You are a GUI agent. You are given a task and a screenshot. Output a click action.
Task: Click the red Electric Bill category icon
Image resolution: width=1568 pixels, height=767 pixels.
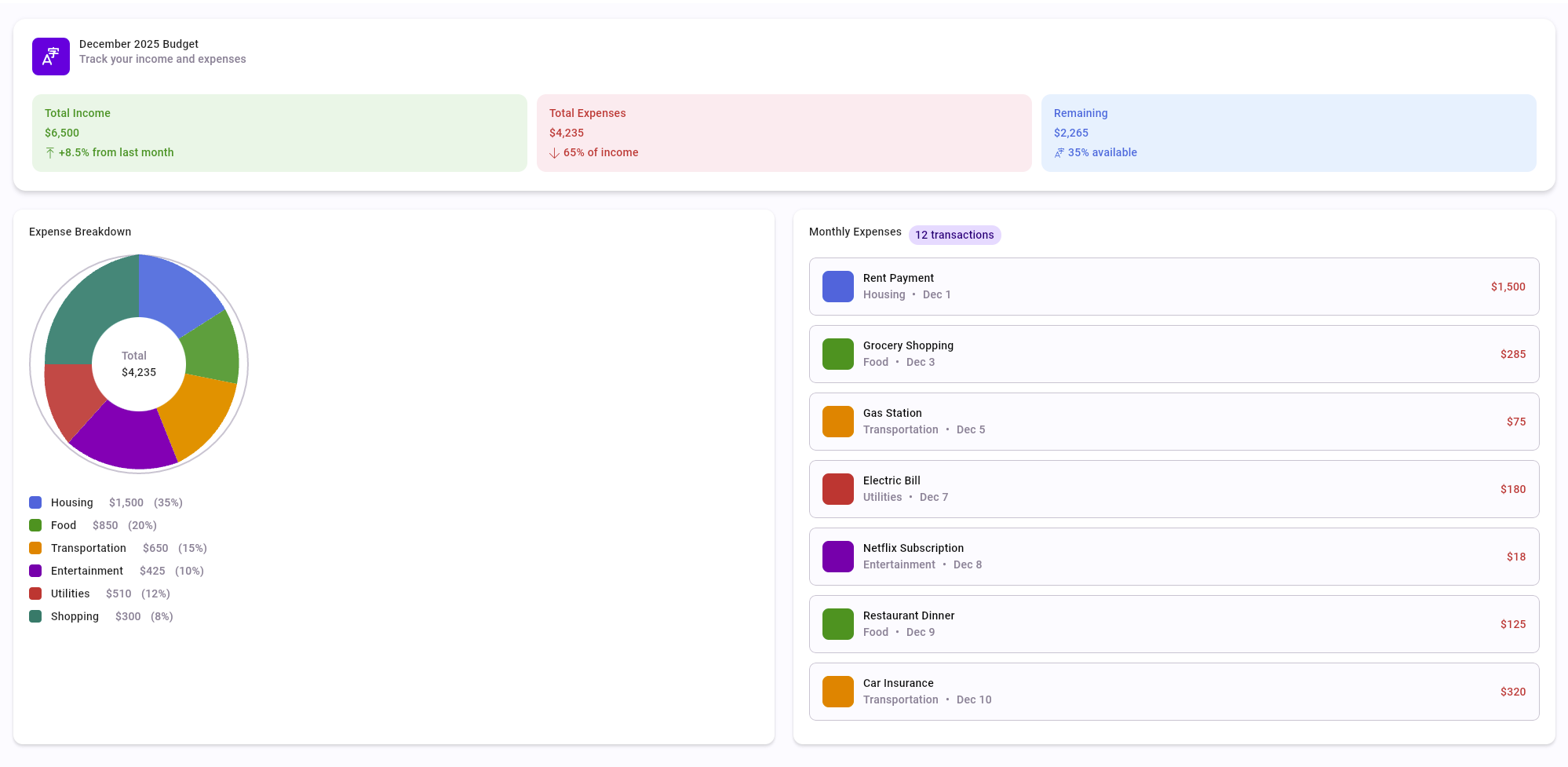(837, 489)
